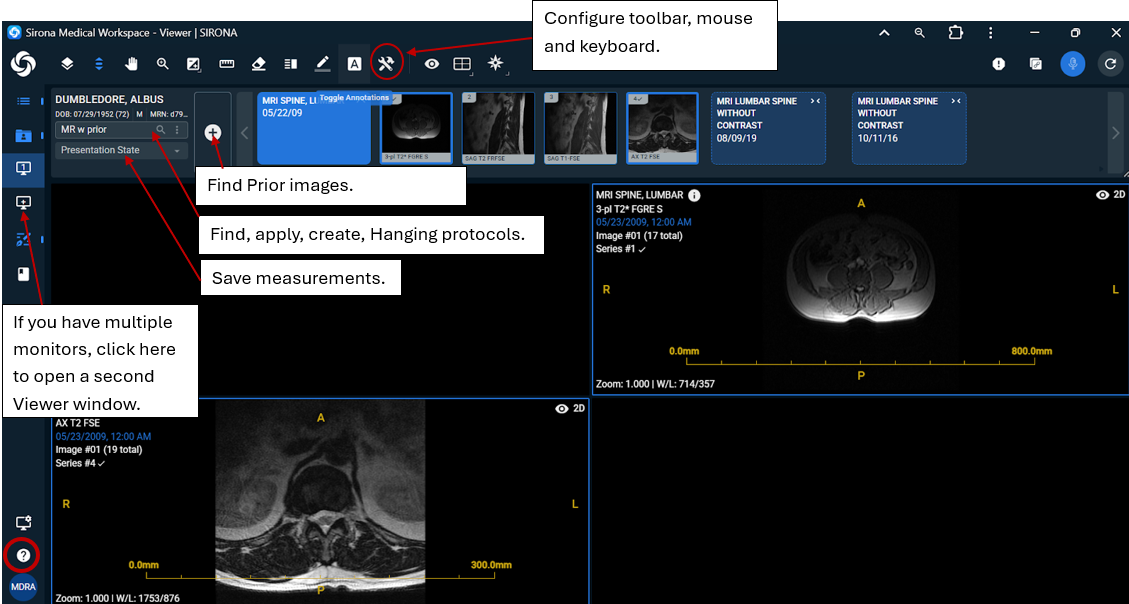Click the microphone dictation button

coord(1072,64)
